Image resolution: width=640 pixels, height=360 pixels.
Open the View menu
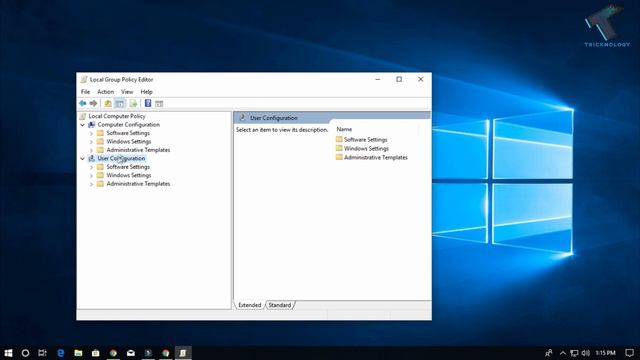tap(127, 92)
